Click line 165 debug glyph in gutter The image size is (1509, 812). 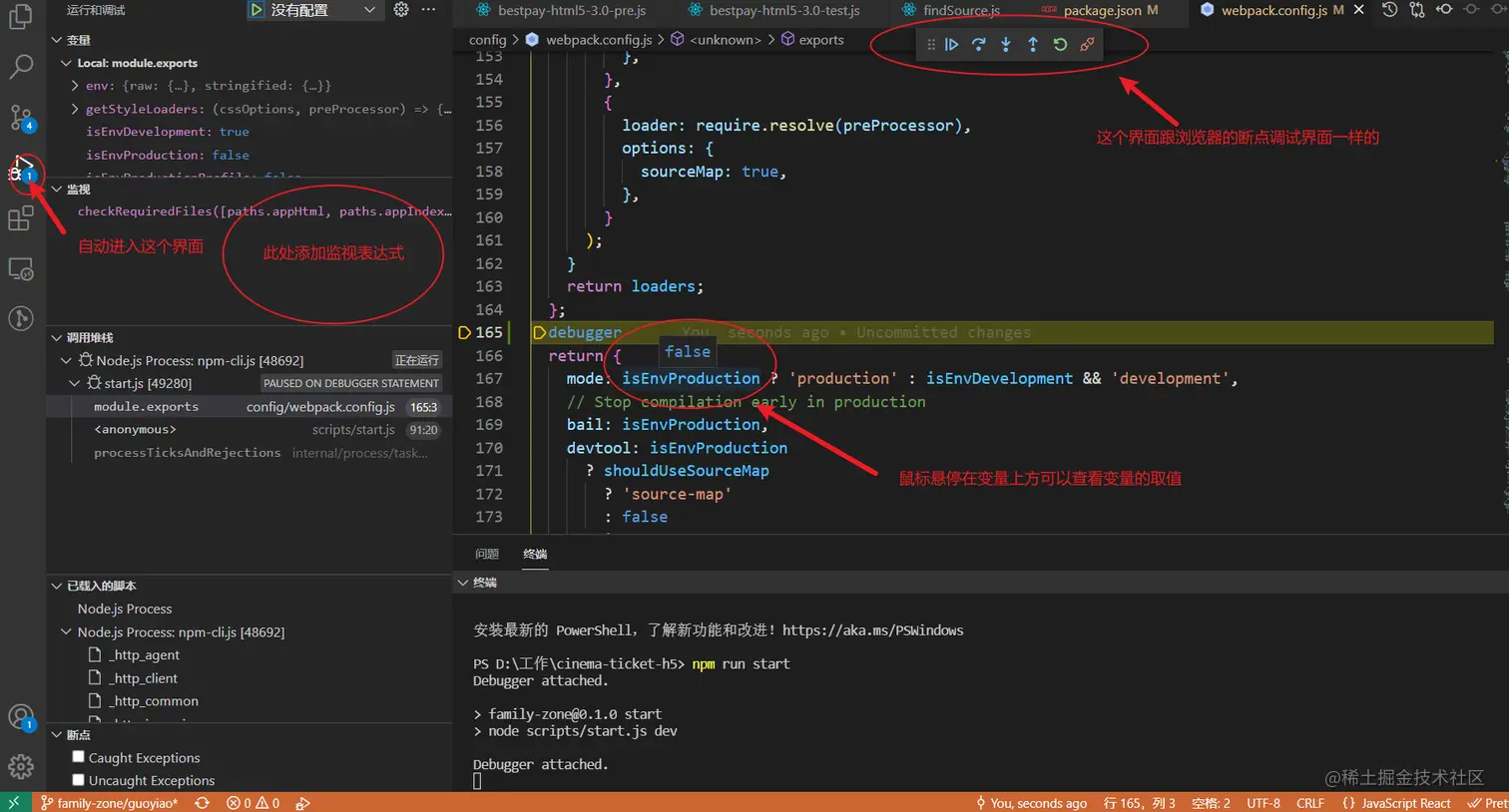point(464,332)
